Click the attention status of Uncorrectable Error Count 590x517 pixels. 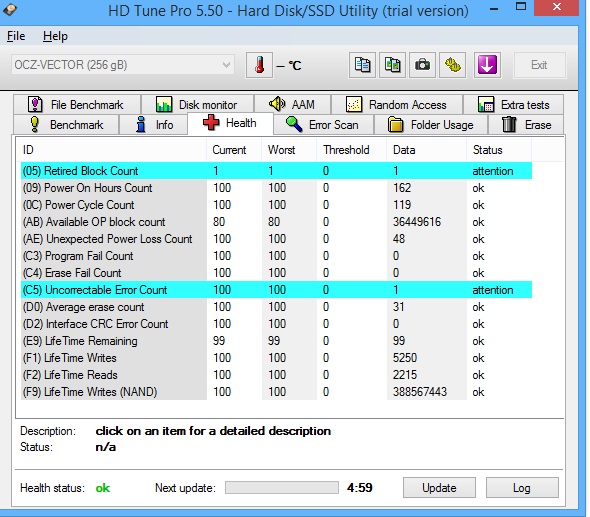(x=493, y=290)
